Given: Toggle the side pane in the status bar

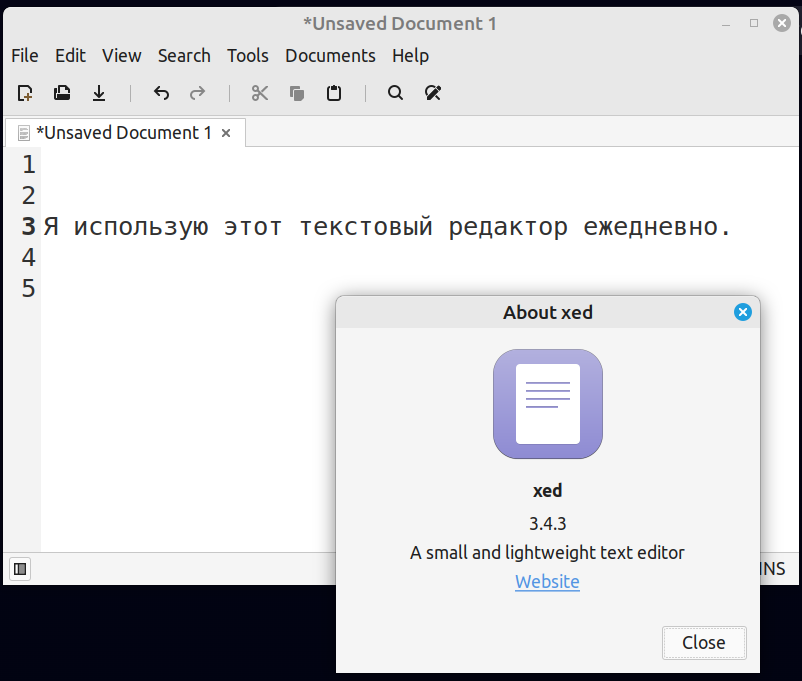Looking at the screenshot, I should tap(20, 569).
